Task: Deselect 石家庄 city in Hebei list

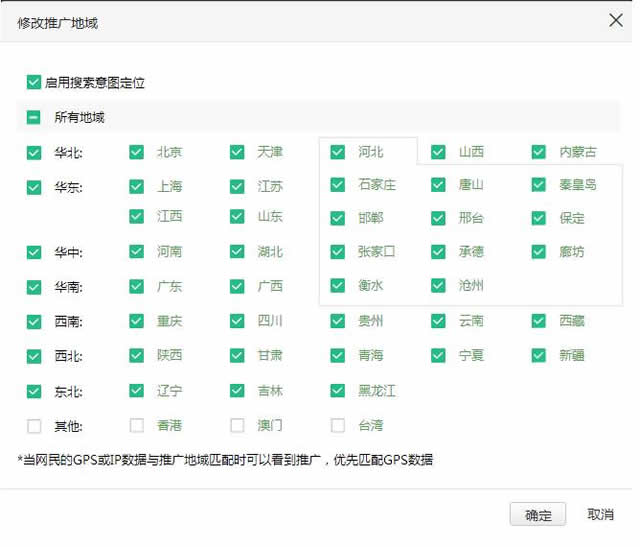Action: 338,185
